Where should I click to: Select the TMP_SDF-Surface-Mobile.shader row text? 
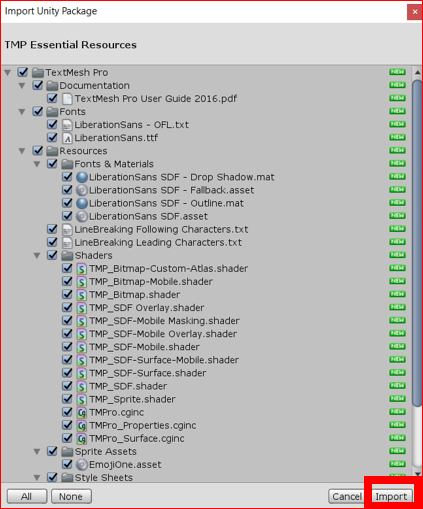(x=164, y=360)
